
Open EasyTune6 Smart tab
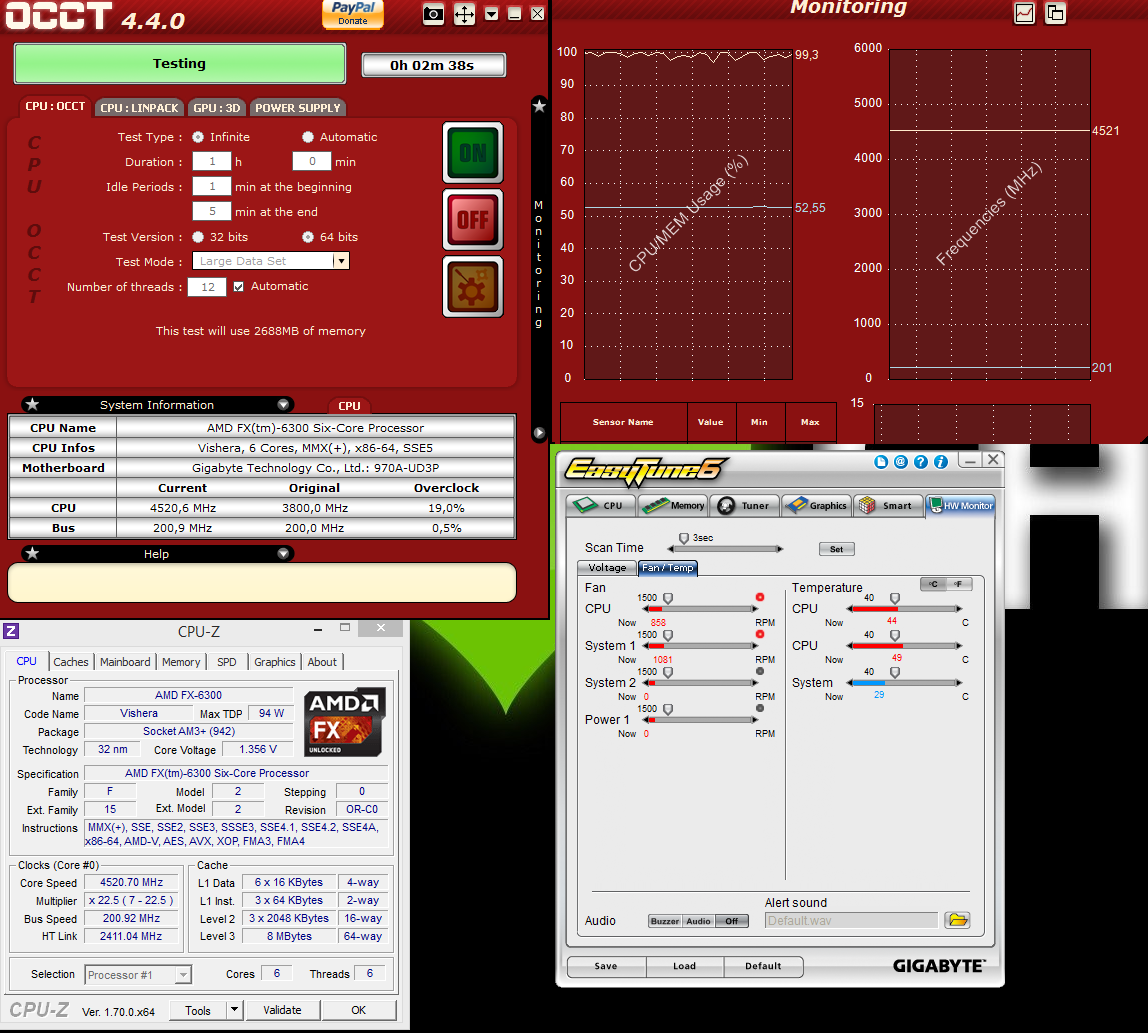(x=887, y=505)
